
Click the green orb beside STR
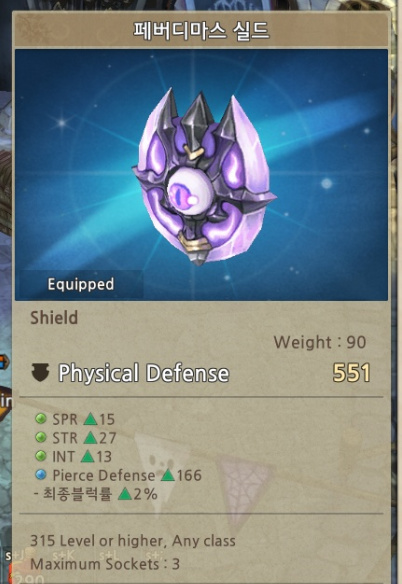pyautogui.click(x=41, y=437)
